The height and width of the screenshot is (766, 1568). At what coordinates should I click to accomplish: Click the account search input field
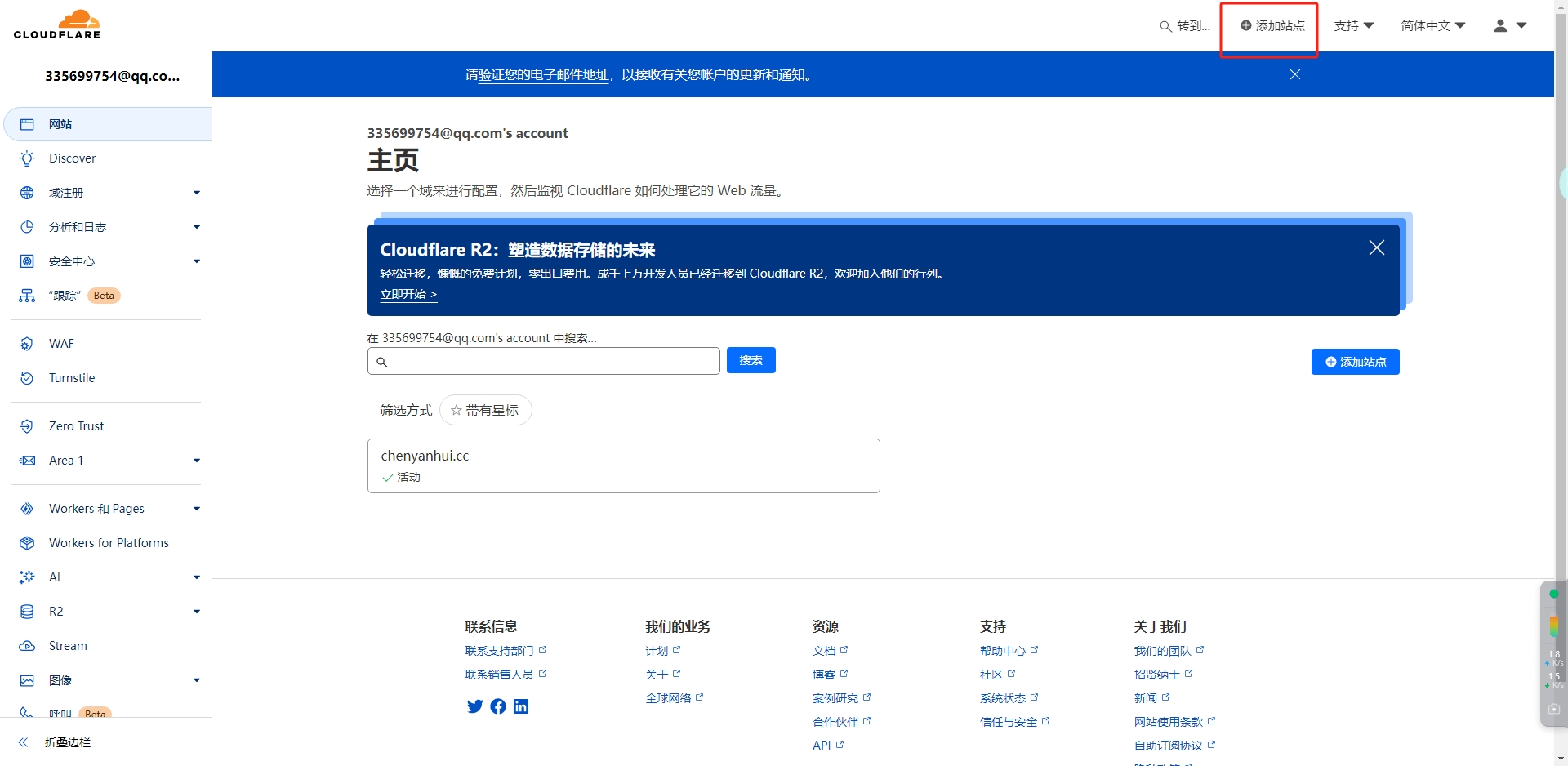click(544, 361)
